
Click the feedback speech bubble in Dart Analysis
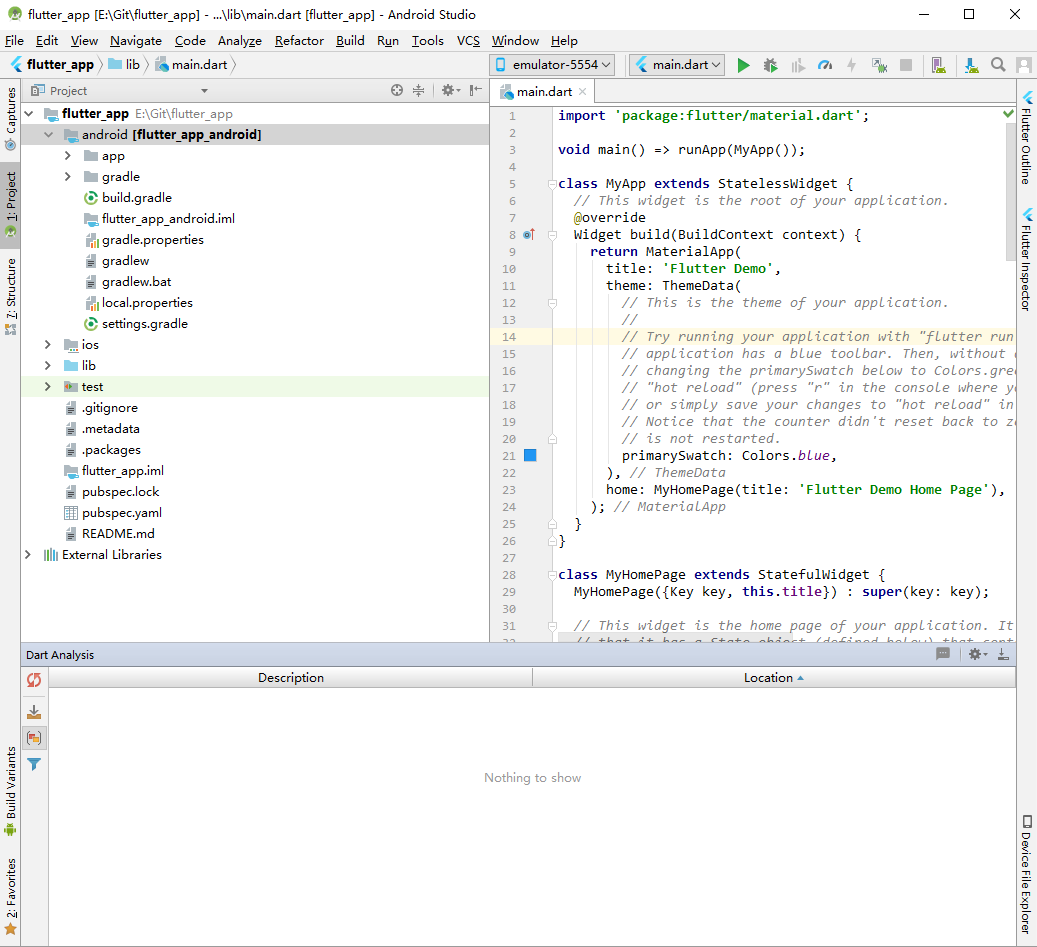pos(943,654)
